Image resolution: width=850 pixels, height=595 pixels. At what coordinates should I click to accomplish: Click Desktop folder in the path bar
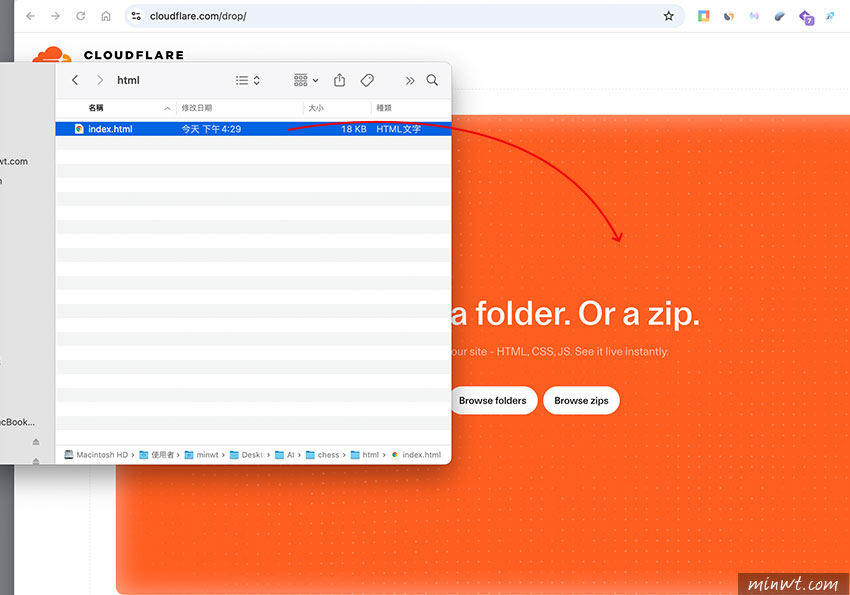pos(247,455)
